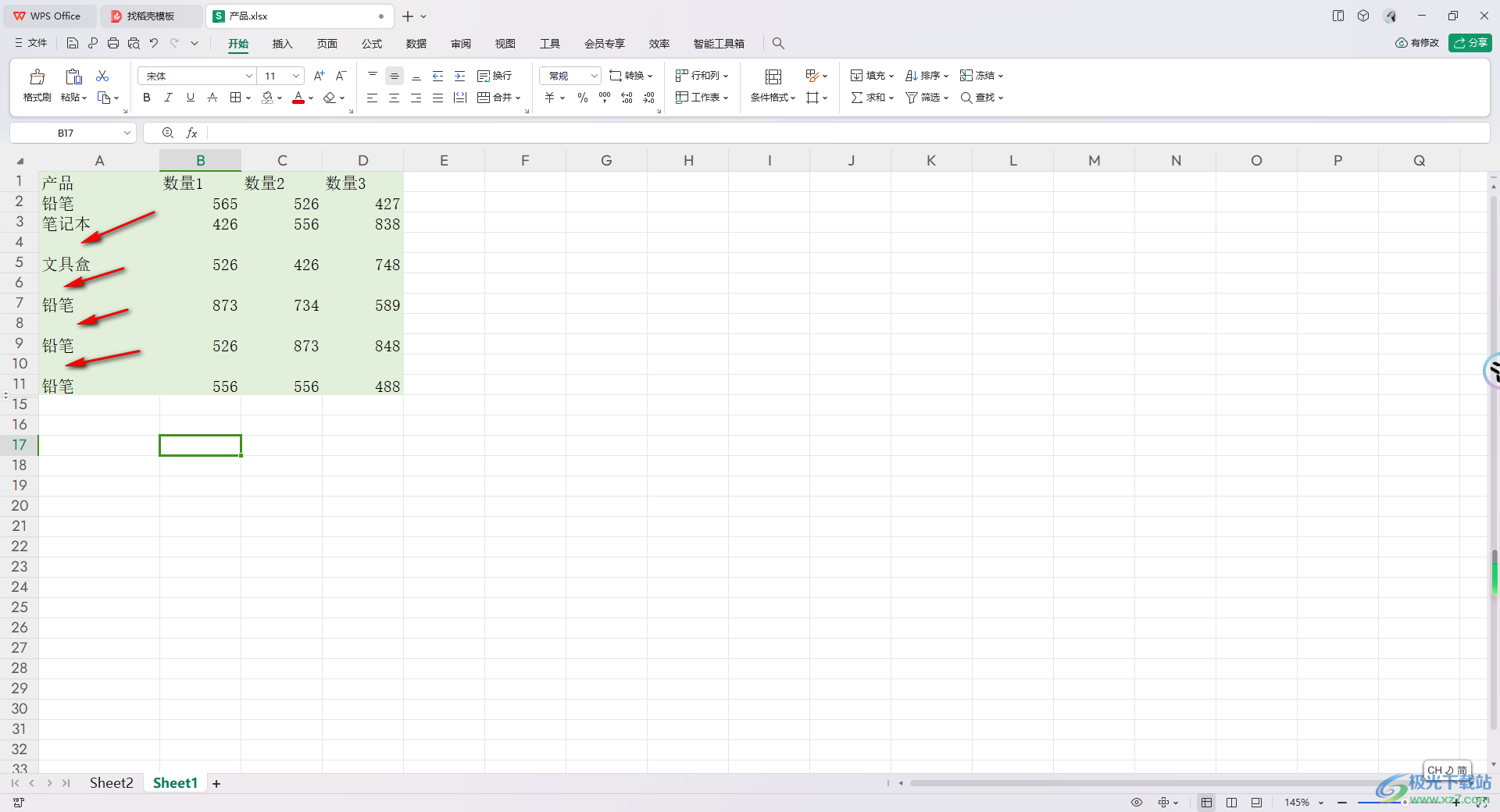The width and height of the screenshot is (1500, 812).
Task: Click the thousands separator icon
Action: 605,98
